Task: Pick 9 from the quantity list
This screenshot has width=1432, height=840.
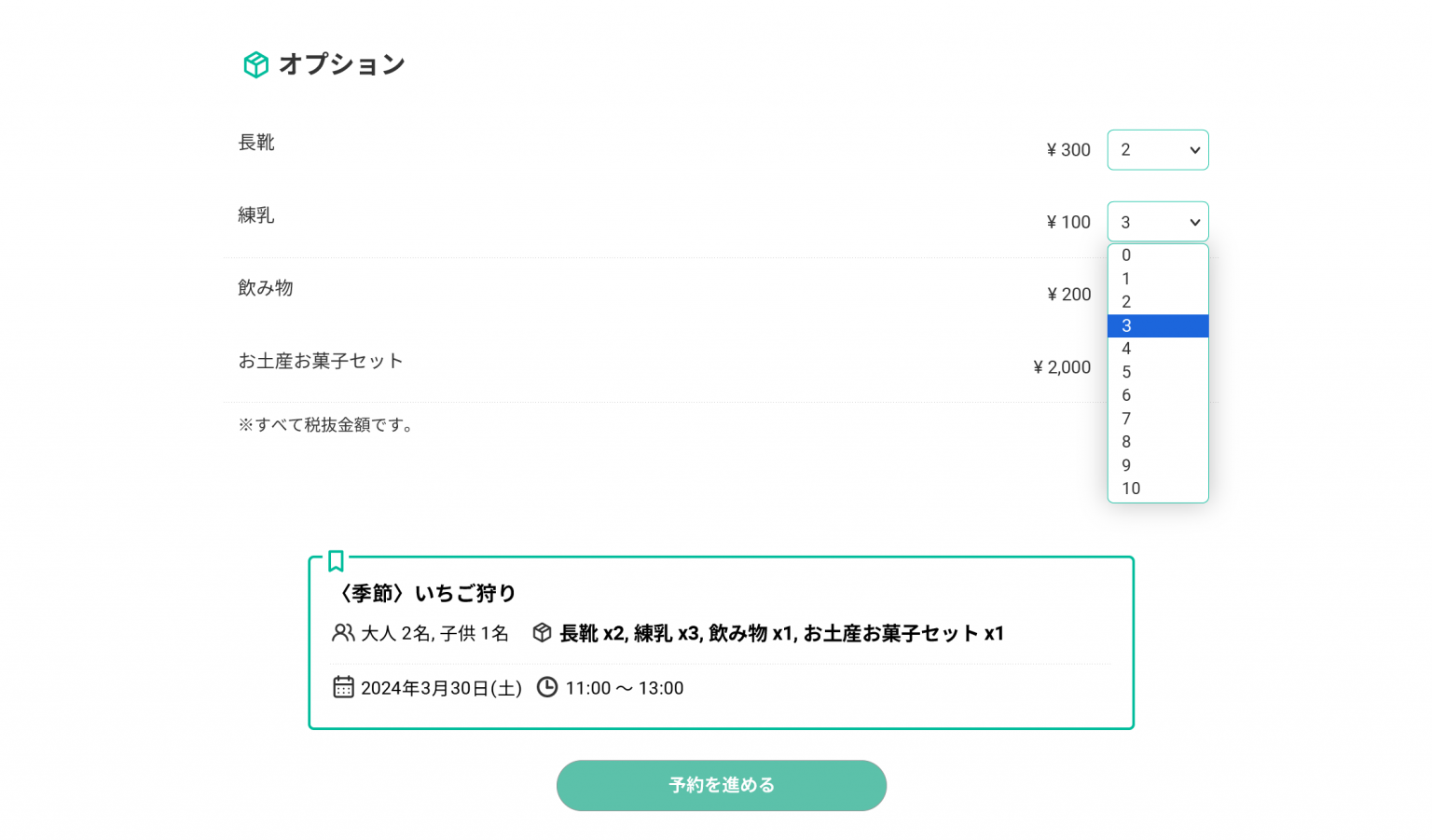Action: pyautogui.click(x=1157, y=465)
